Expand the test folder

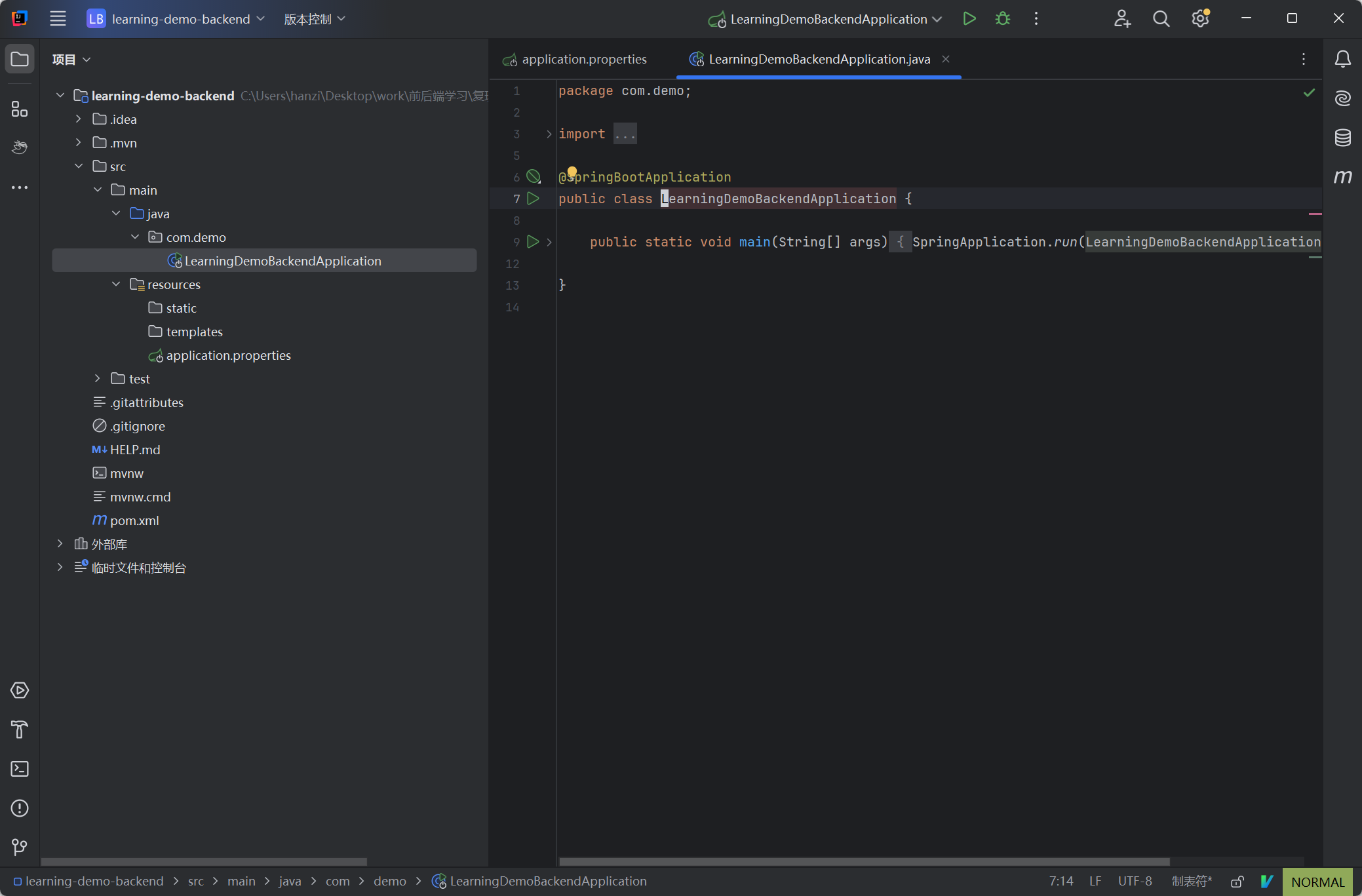[97, 379]
